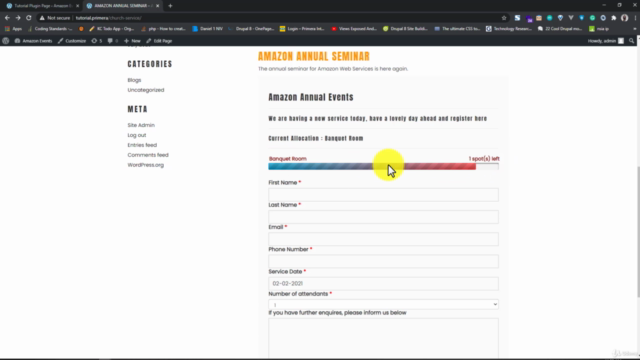Click the blue S extension icon

coord(518,18)
